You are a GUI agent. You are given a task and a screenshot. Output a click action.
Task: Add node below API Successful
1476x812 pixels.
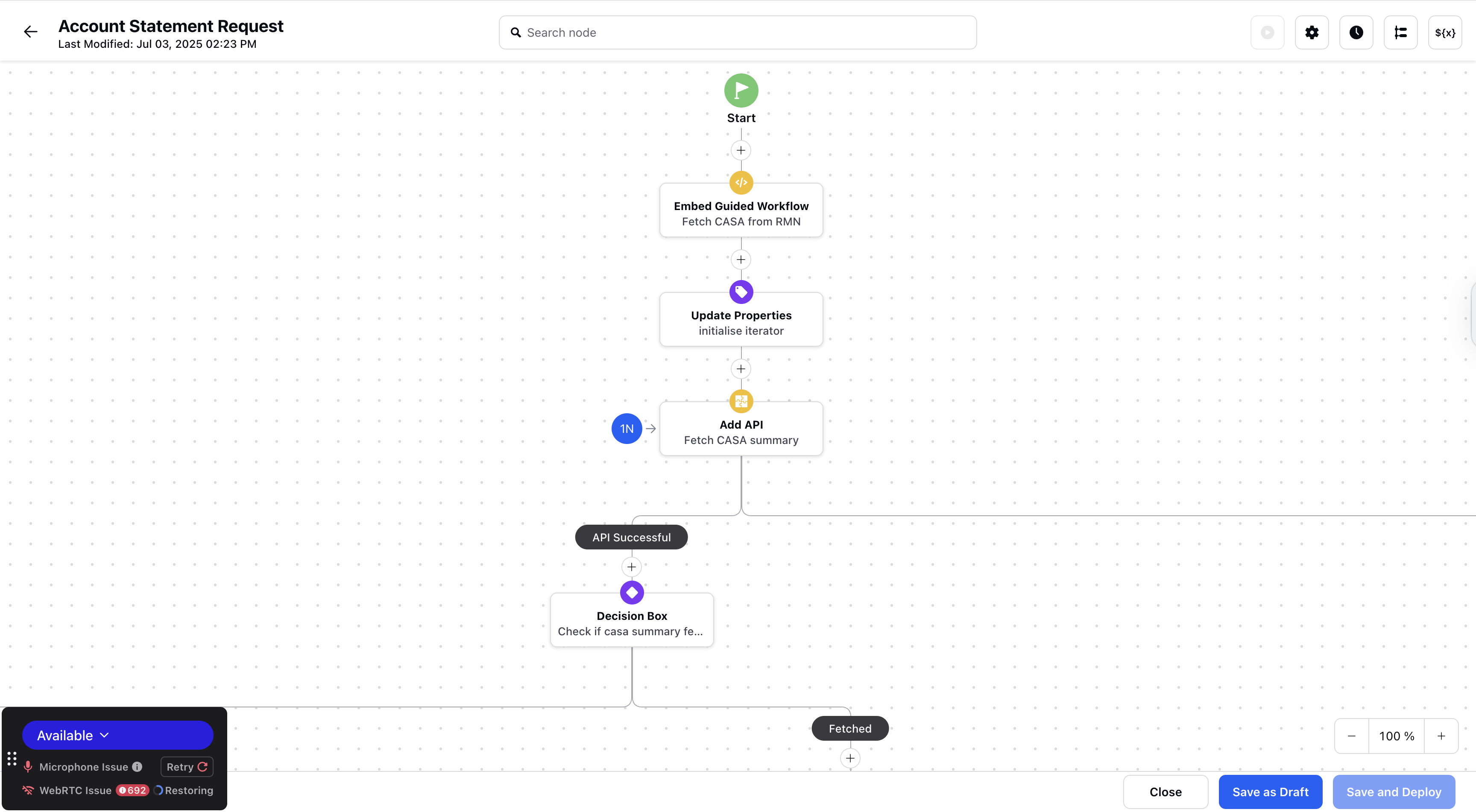tap(631, 567)
